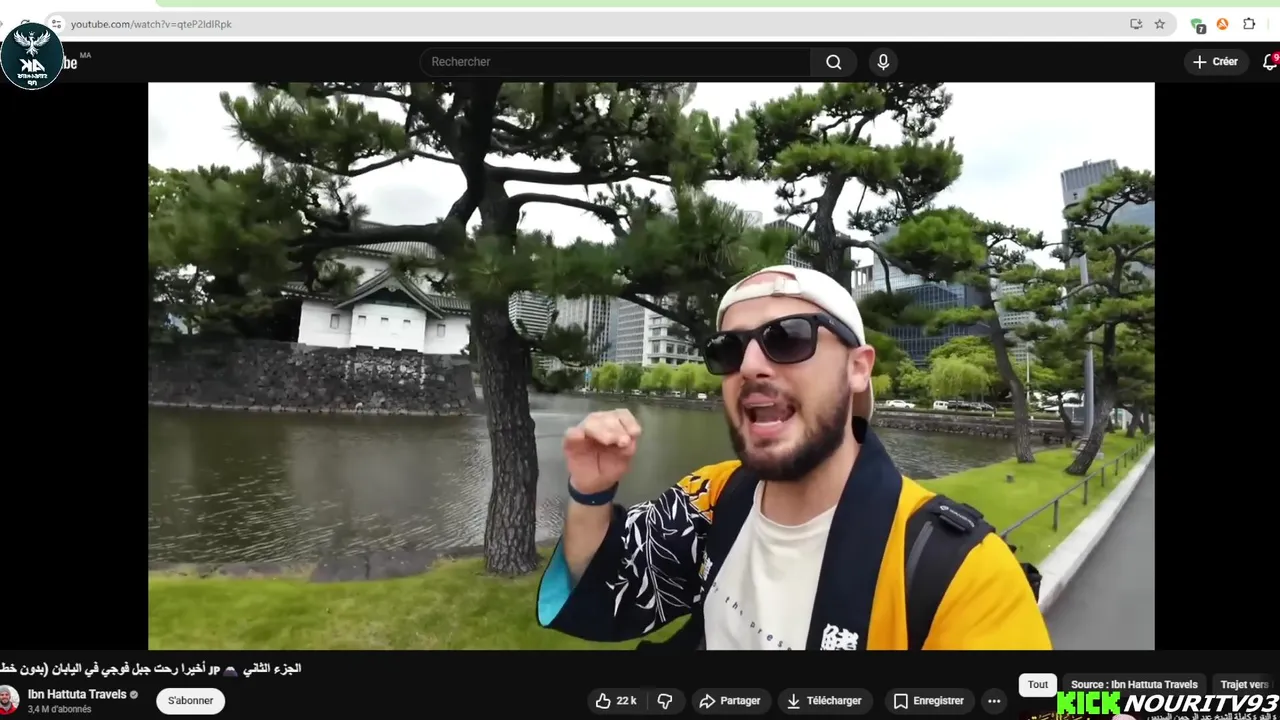The height and width of the screenshot is (720, 1280).
Task: Click the browser address bar URL
Action: click(151, 24)
